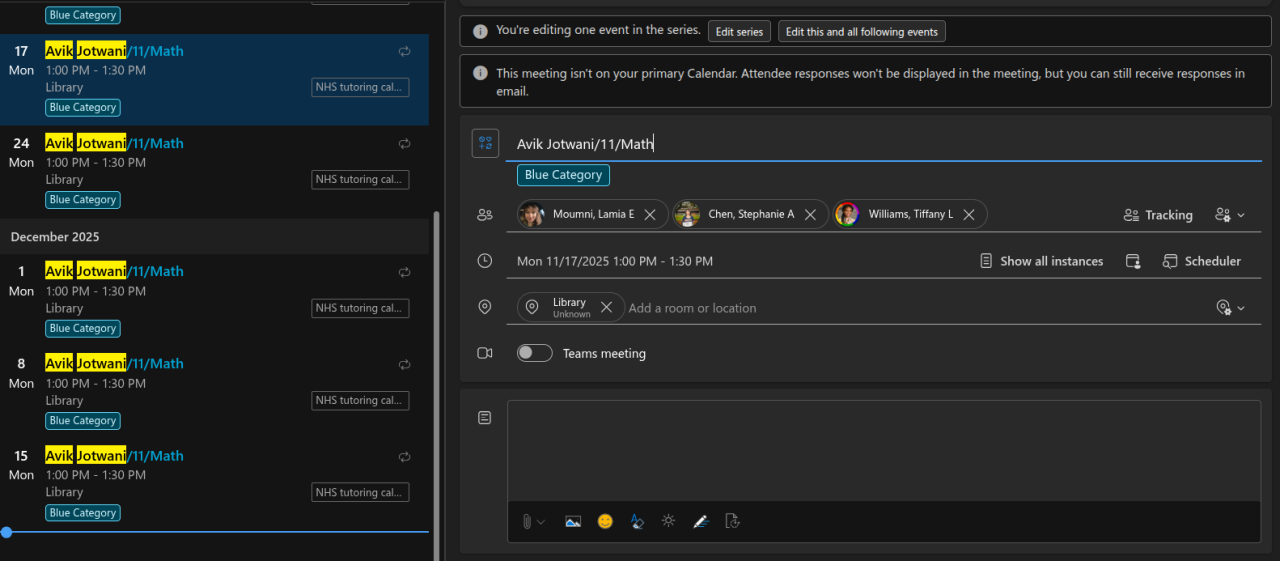The height and width of the screenshot is (561, 1280).
Task: Open the Tracking view
Action: [x=1158, y=215]
